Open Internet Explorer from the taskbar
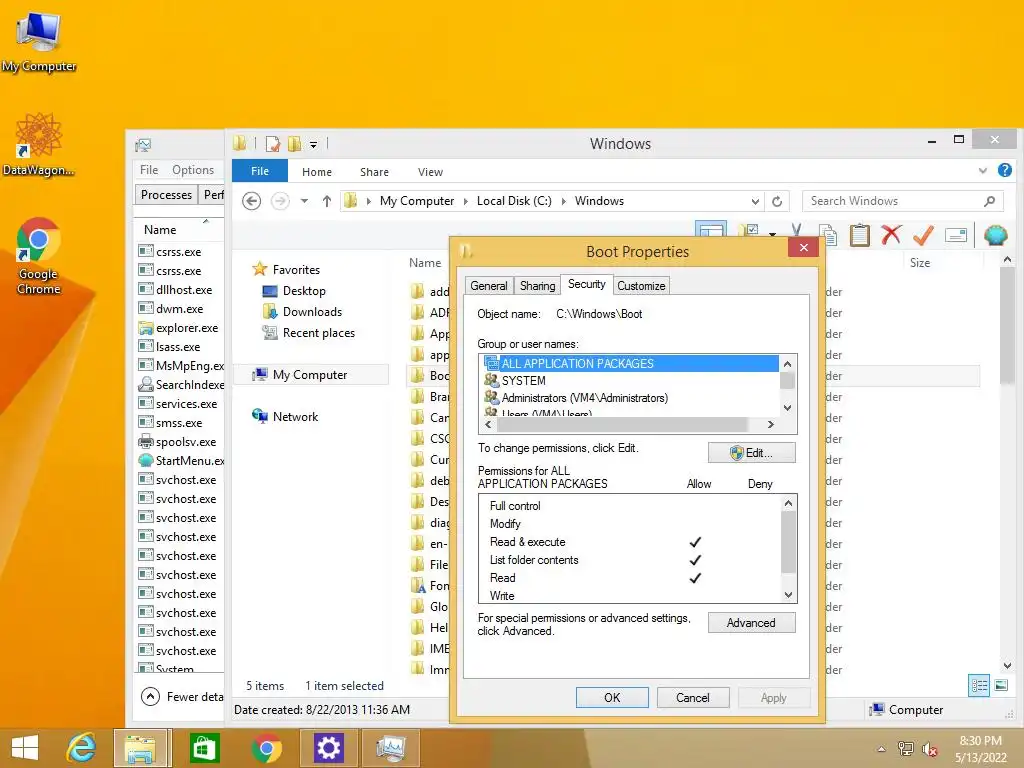This screenshot has width=1024, height=768. point(81,748)
